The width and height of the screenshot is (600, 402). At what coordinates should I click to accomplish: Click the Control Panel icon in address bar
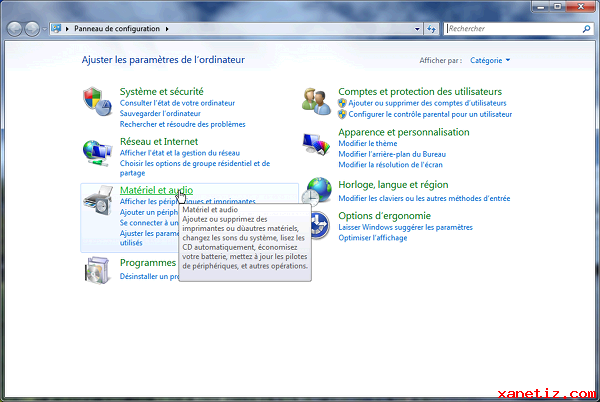56,29
